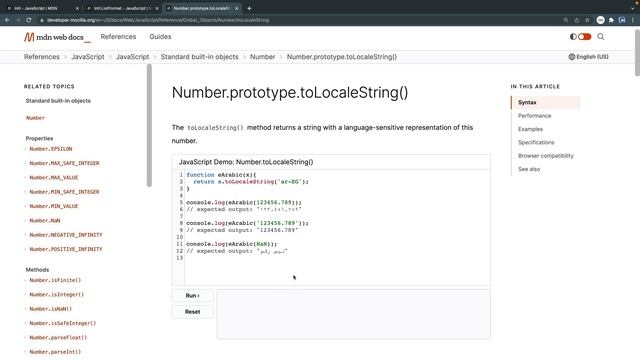Open Standard built-in objects in sidebar
Image resolution: width=640 pixels, height=360 pixels.
point(58,101)
